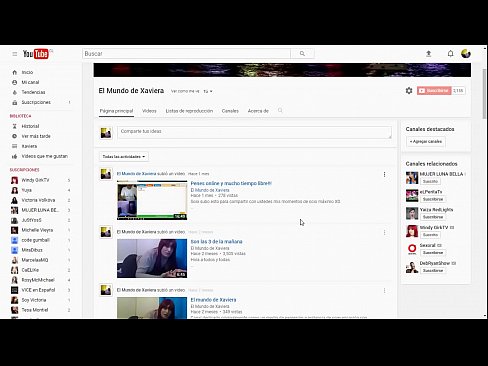Open Historial in the sidebar

30,126
